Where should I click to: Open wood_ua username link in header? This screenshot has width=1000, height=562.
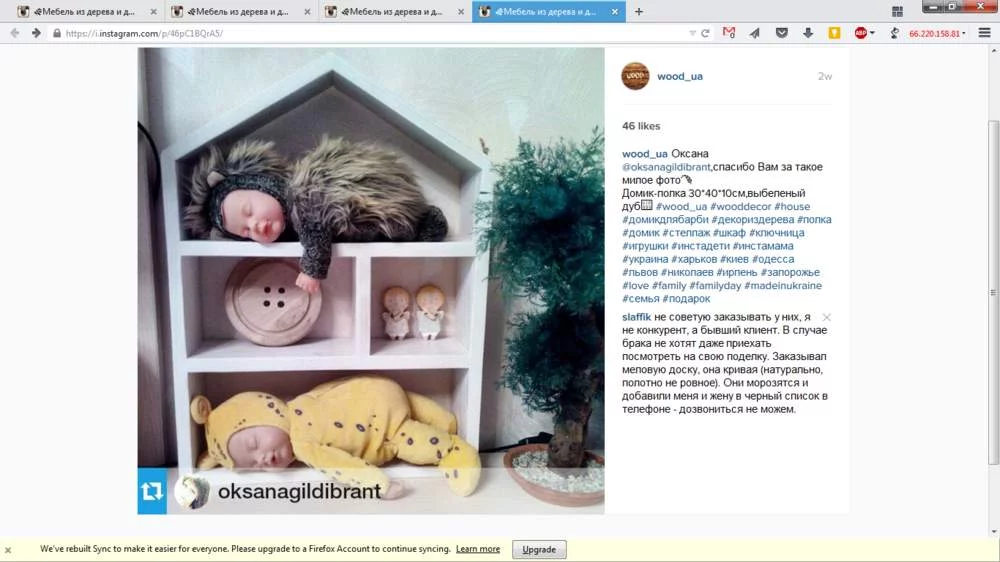pyautogui.click(x=680, y=76)
